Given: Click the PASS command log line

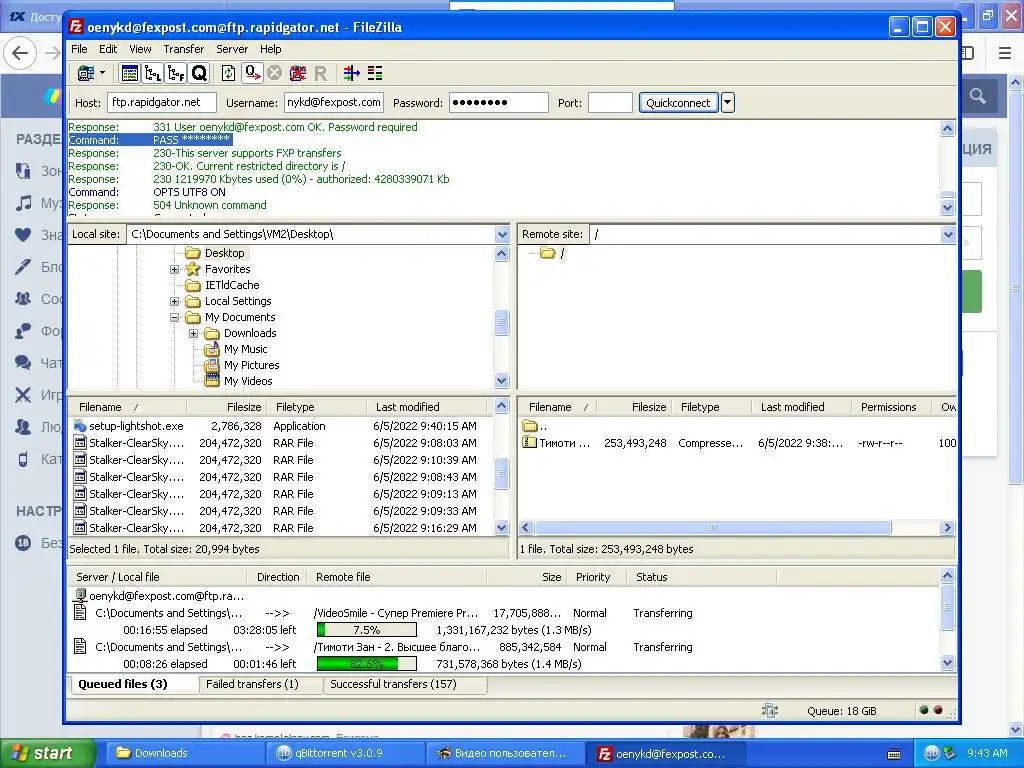Looking at the screenshot, I should 150,140.
